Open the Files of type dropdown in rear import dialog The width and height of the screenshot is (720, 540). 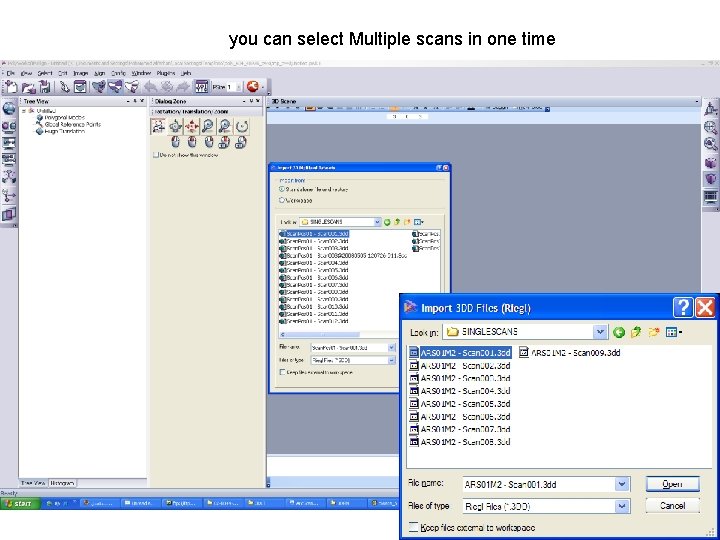point(392,360)
